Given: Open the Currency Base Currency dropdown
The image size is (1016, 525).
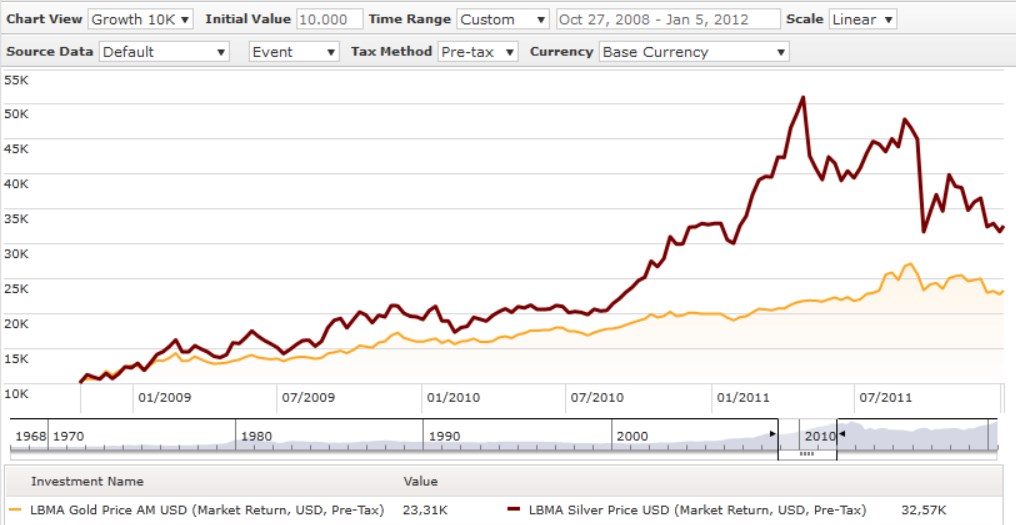Looking at the screenshot, I should (x=693, y=51).
